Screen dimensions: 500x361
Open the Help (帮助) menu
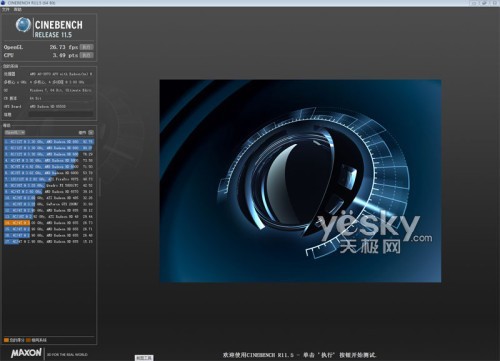click(x=17, y=10)
